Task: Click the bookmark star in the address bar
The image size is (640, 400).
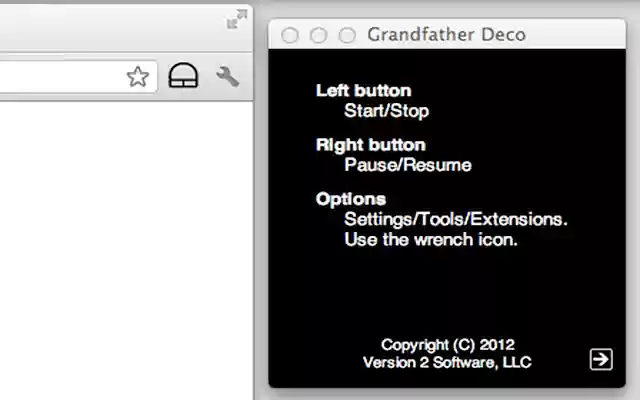Action: click(x=138, y=77)
